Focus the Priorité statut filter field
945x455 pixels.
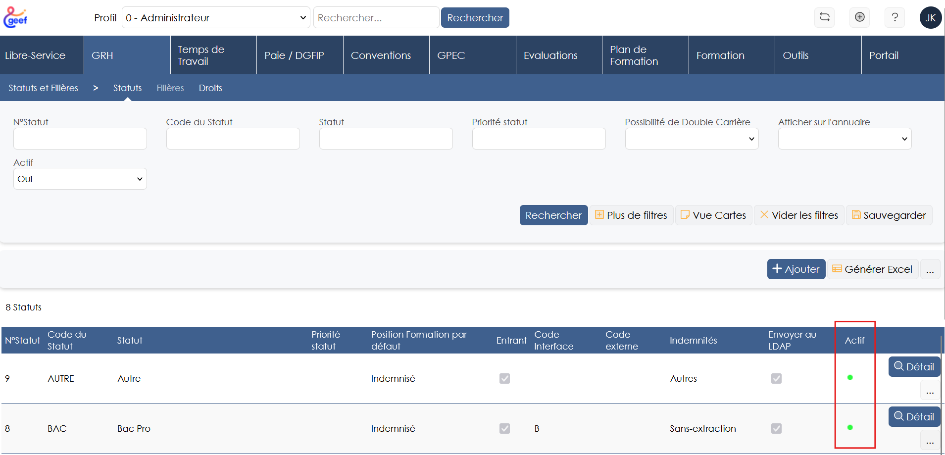(x=539, y=139)
